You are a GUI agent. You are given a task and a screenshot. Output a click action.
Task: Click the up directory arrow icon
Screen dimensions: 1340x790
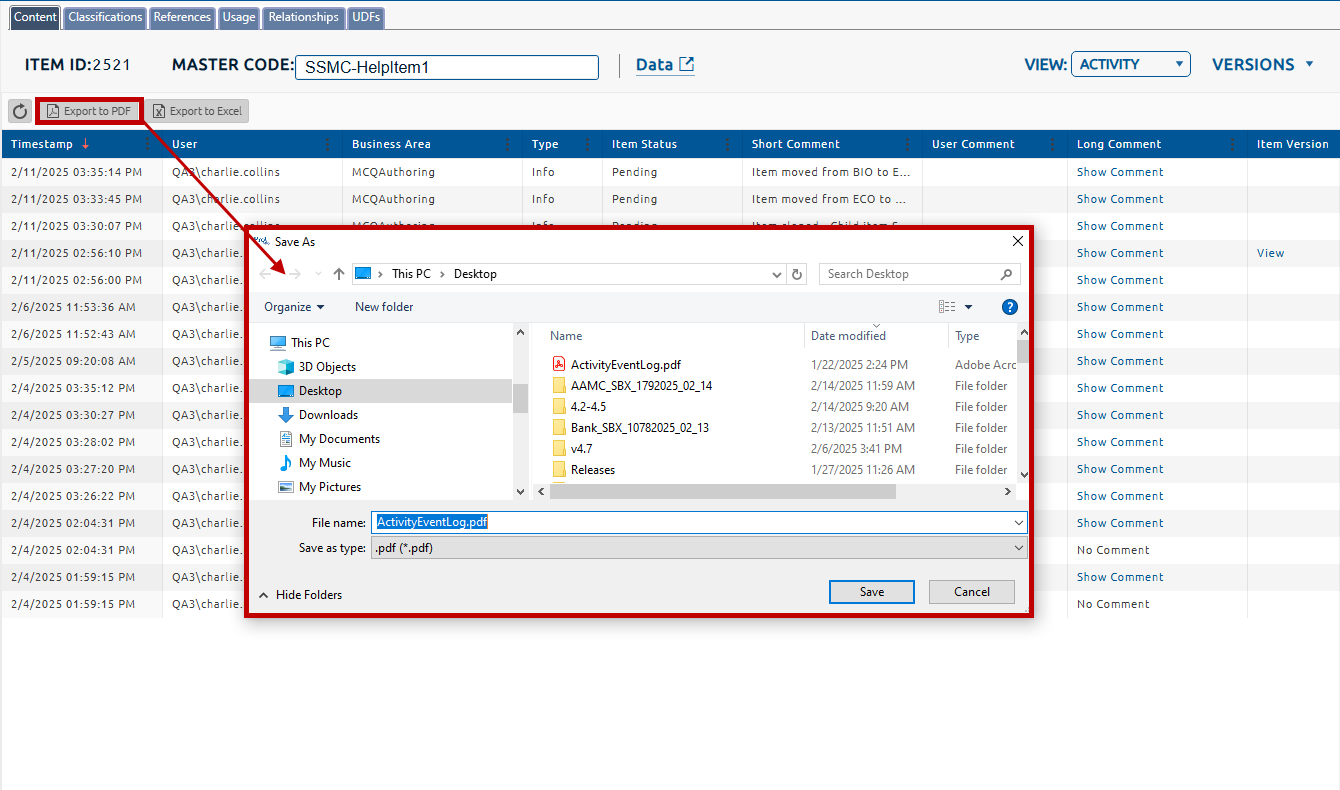click(339, 274)
